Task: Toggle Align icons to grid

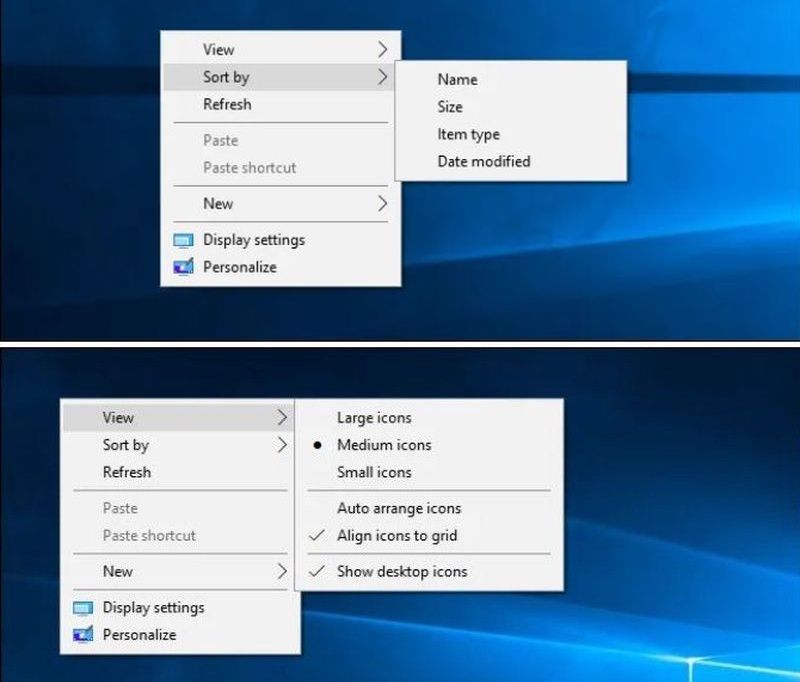Action: [x=429, y=536]
